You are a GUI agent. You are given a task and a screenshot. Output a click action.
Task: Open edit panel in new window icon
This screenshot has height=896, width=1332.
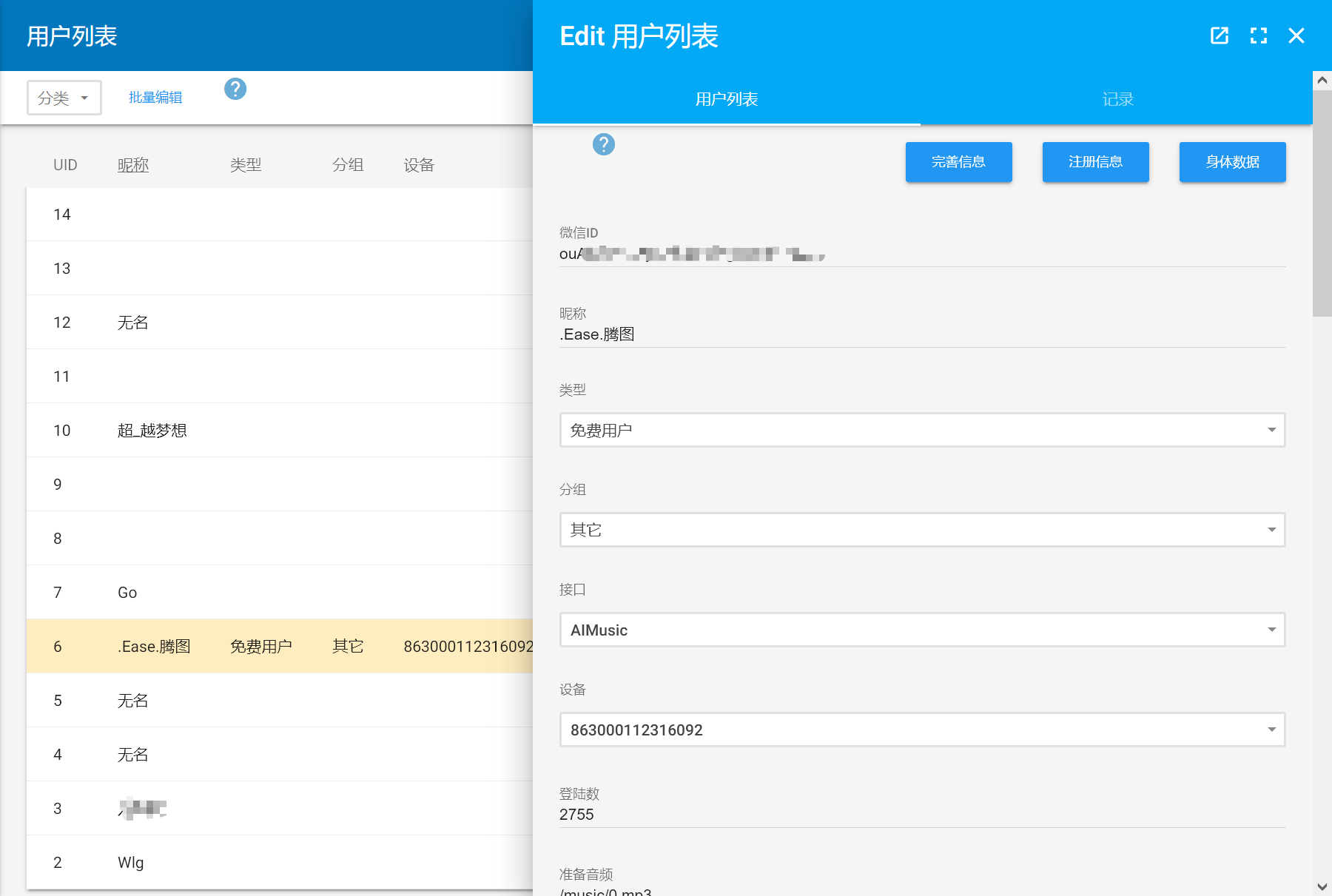(1219, 36)
